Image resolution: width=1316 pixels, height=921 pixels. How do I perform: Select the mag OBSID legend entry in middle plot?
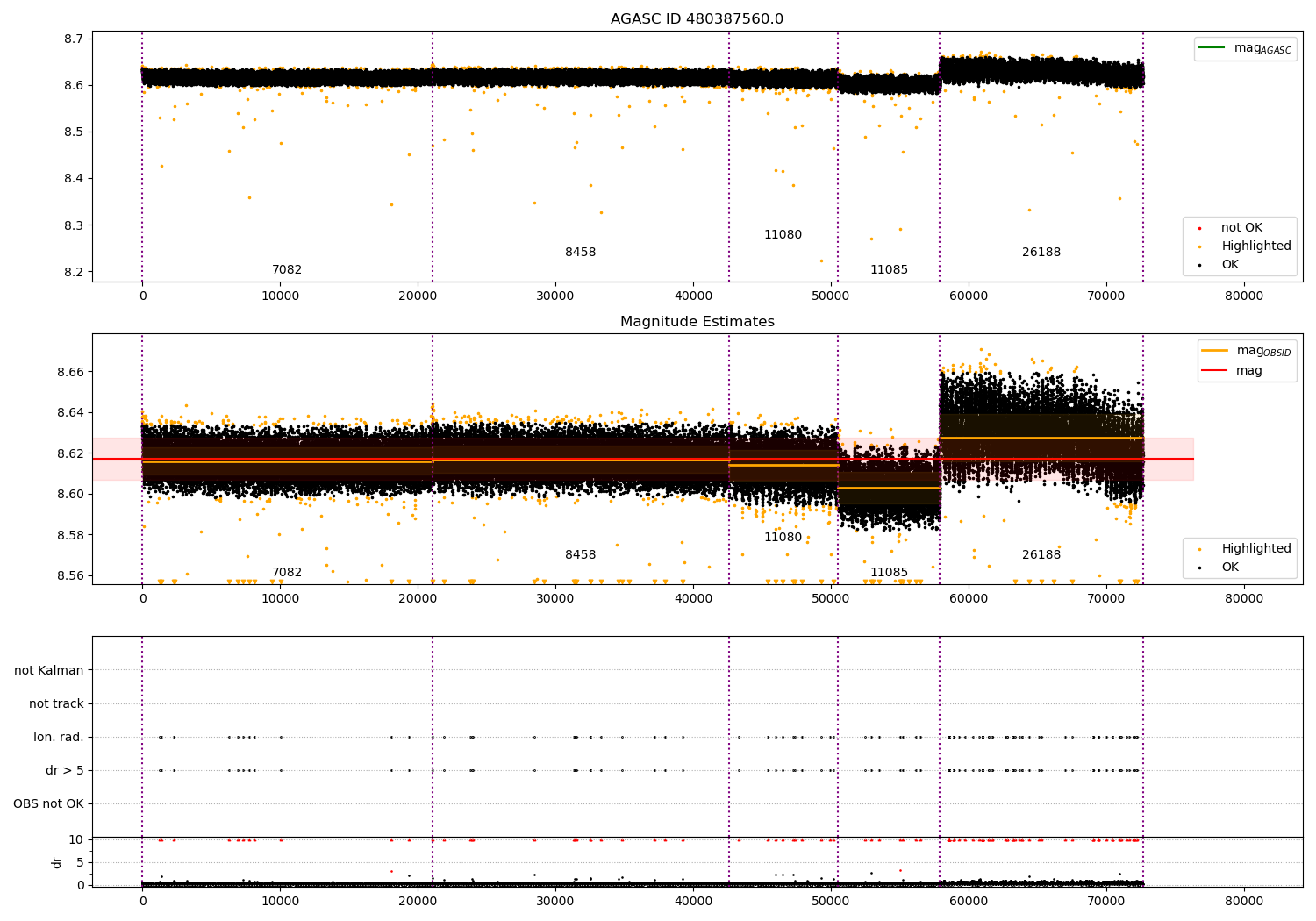pyautogui.click(x=1247, y=351)
